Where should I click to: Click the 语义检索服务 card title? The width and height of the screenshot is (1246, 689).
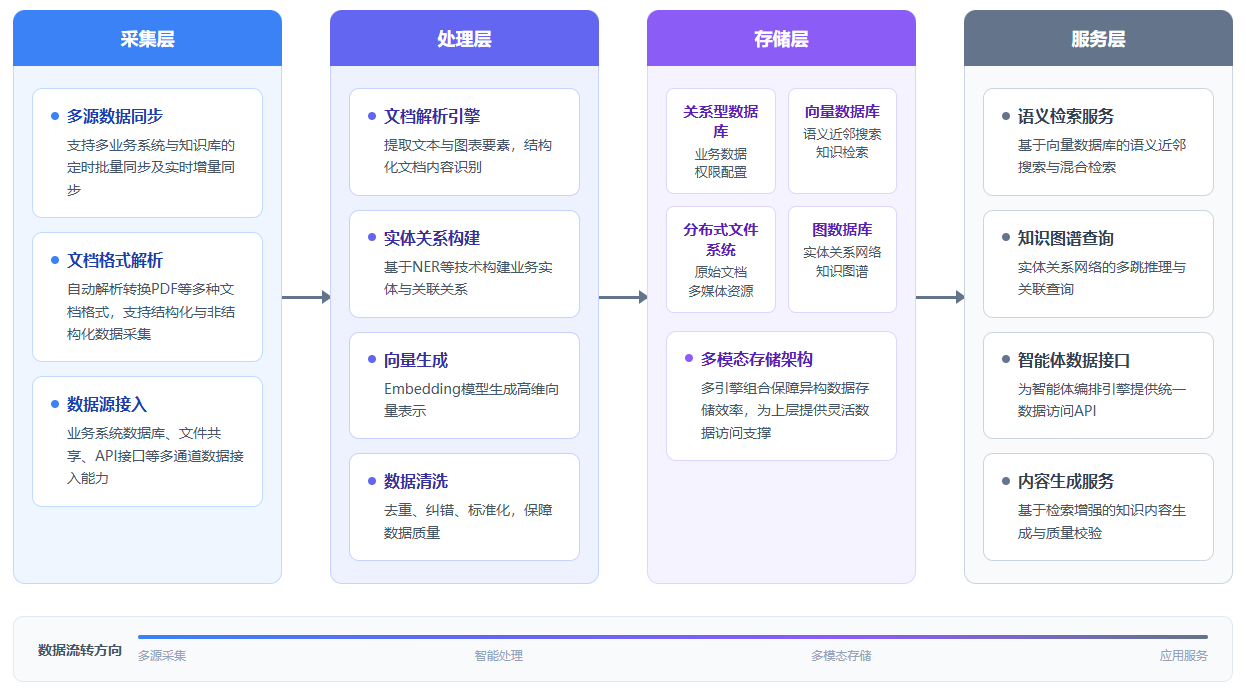(1066, 117)
